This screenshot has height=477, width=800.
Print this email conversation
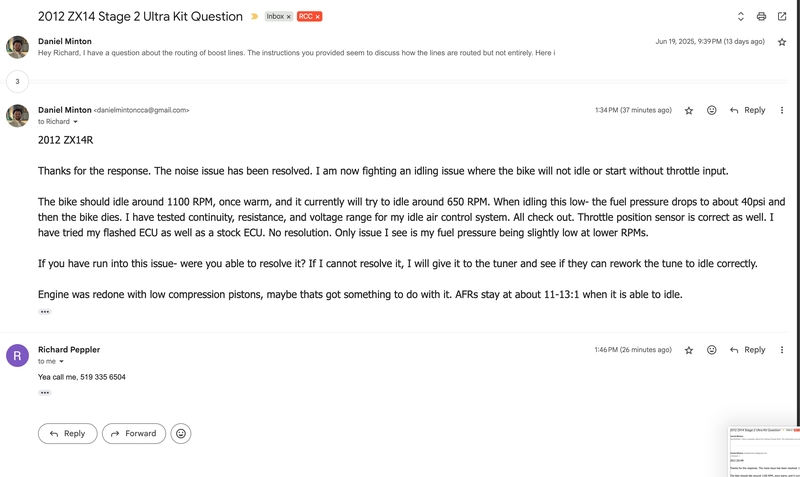coord(761,16)
